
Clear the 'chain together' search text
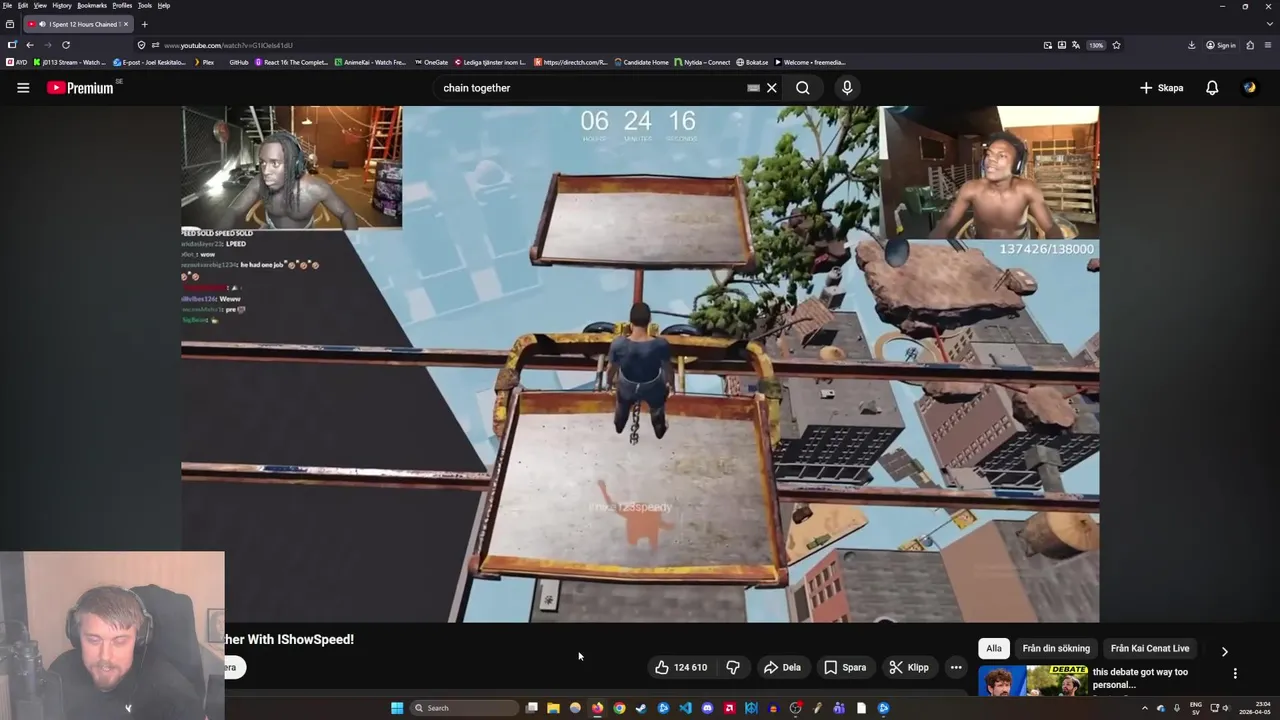point(772,88)
